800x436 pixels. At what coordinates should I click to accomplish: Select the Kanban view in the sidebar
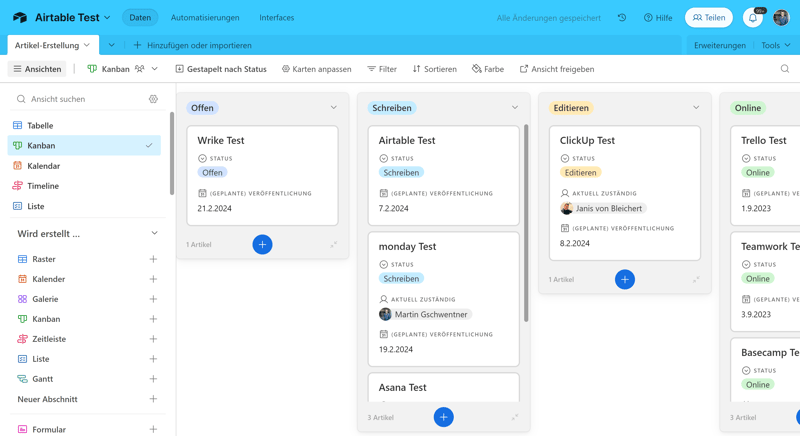(x=42, y=146)
